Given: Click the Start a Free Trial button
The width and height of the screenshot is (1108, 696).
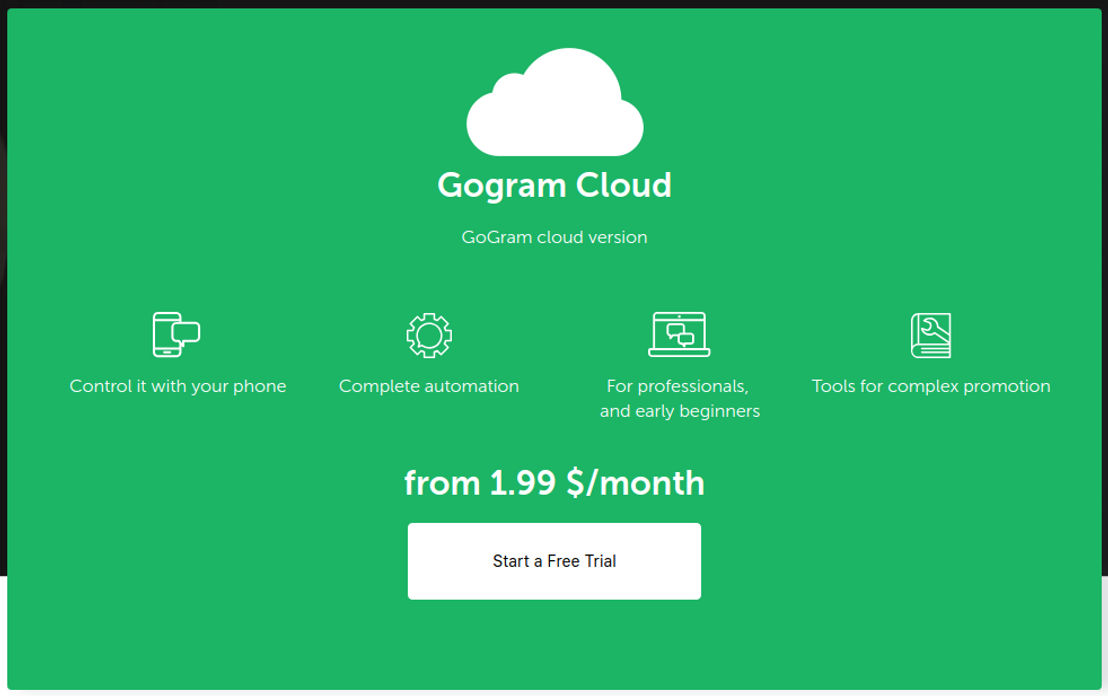Looking at the screenshot, I should pyautogui.click(x=554, y=561).
